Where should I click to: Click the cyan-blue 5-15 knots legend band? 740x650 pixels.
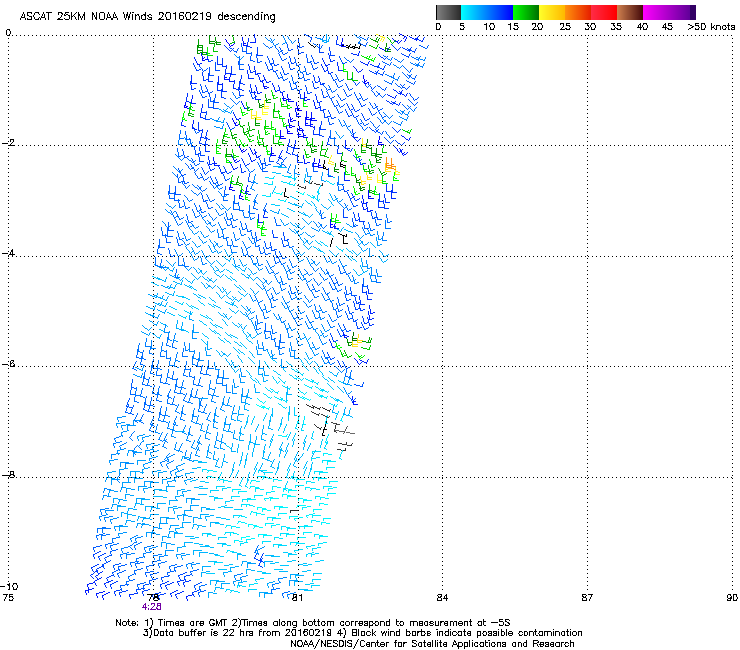pos(487,12)
